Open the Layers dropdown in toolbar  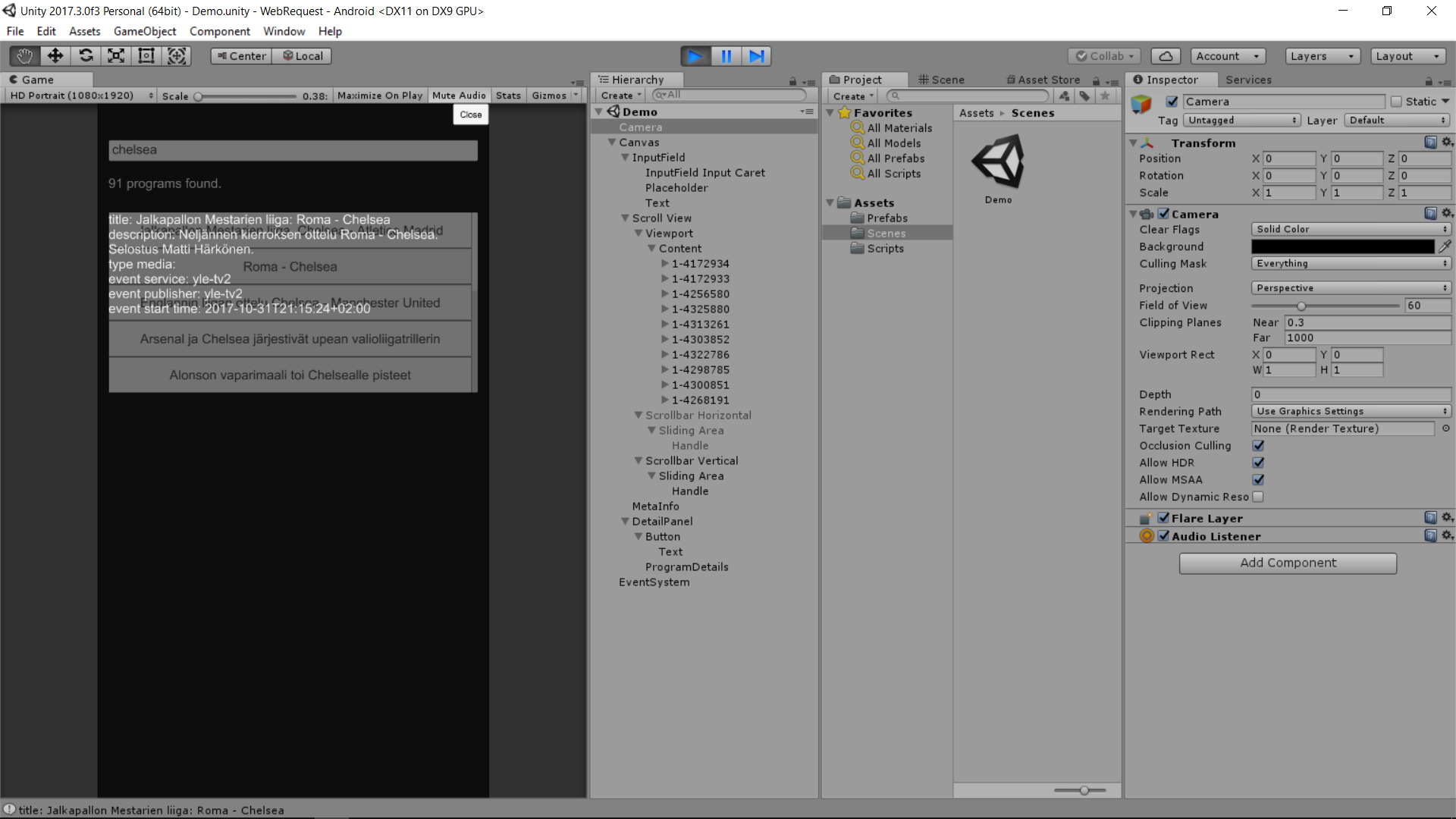coord(1323,56)
